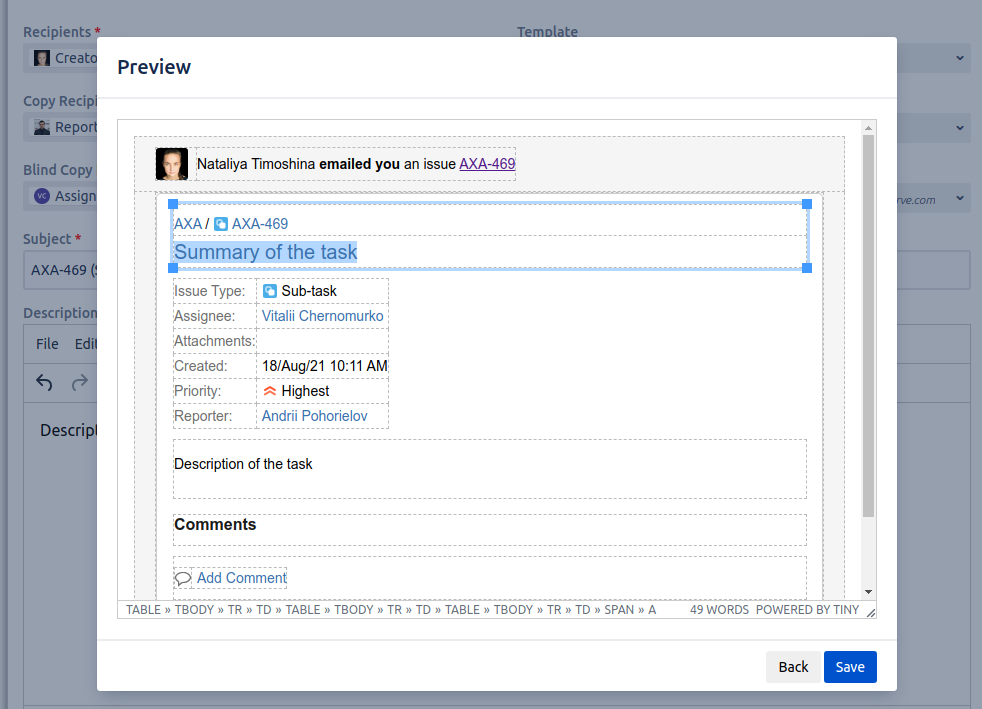Save the email preview
982x709 pixels.
(850, 667)
